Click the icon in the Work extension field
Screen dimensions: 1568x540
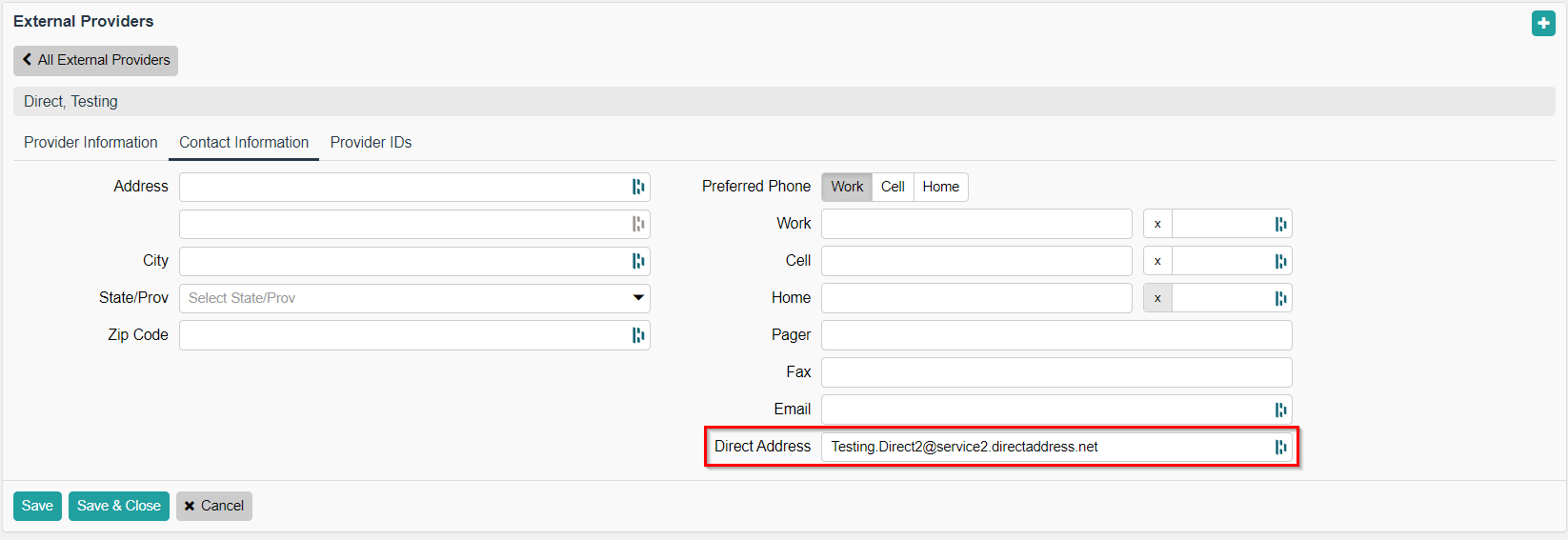tap(1280, 224)
